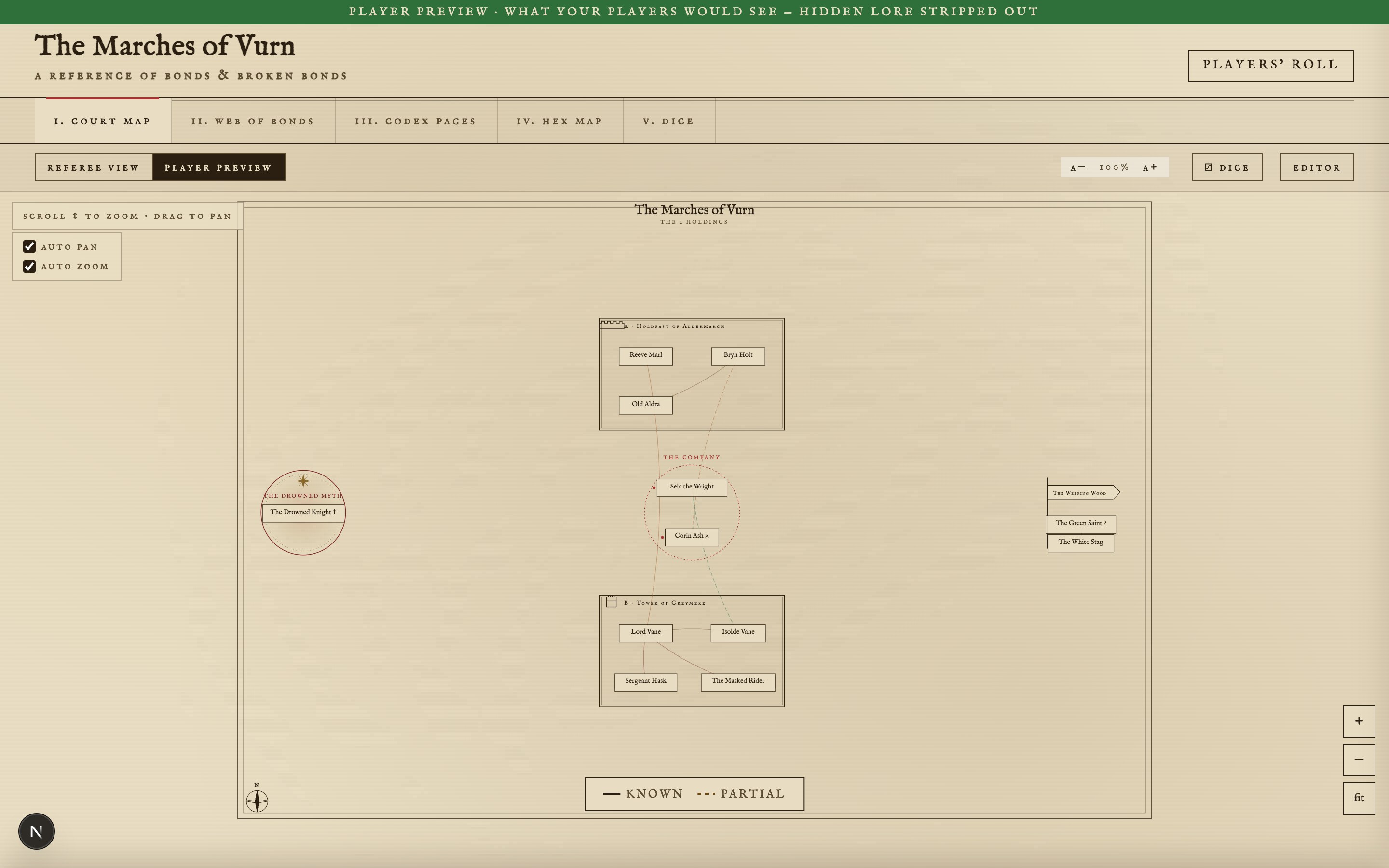Click the Tower of Greymere label
1389x868 pixels.
665,603
